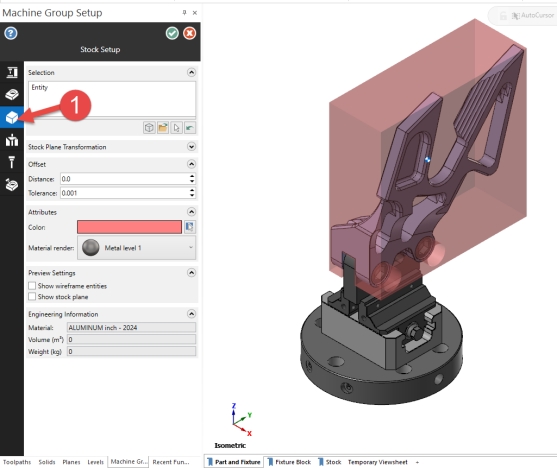Open the Fixture Block viewsheet
This screenshot has height=468, width=557.
289,462
